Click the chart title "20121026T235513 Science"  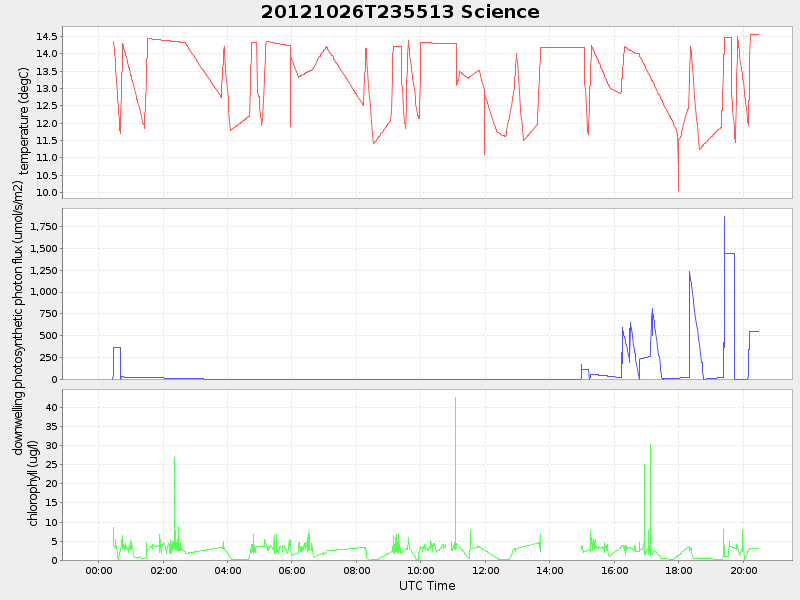tap(400, 12)
